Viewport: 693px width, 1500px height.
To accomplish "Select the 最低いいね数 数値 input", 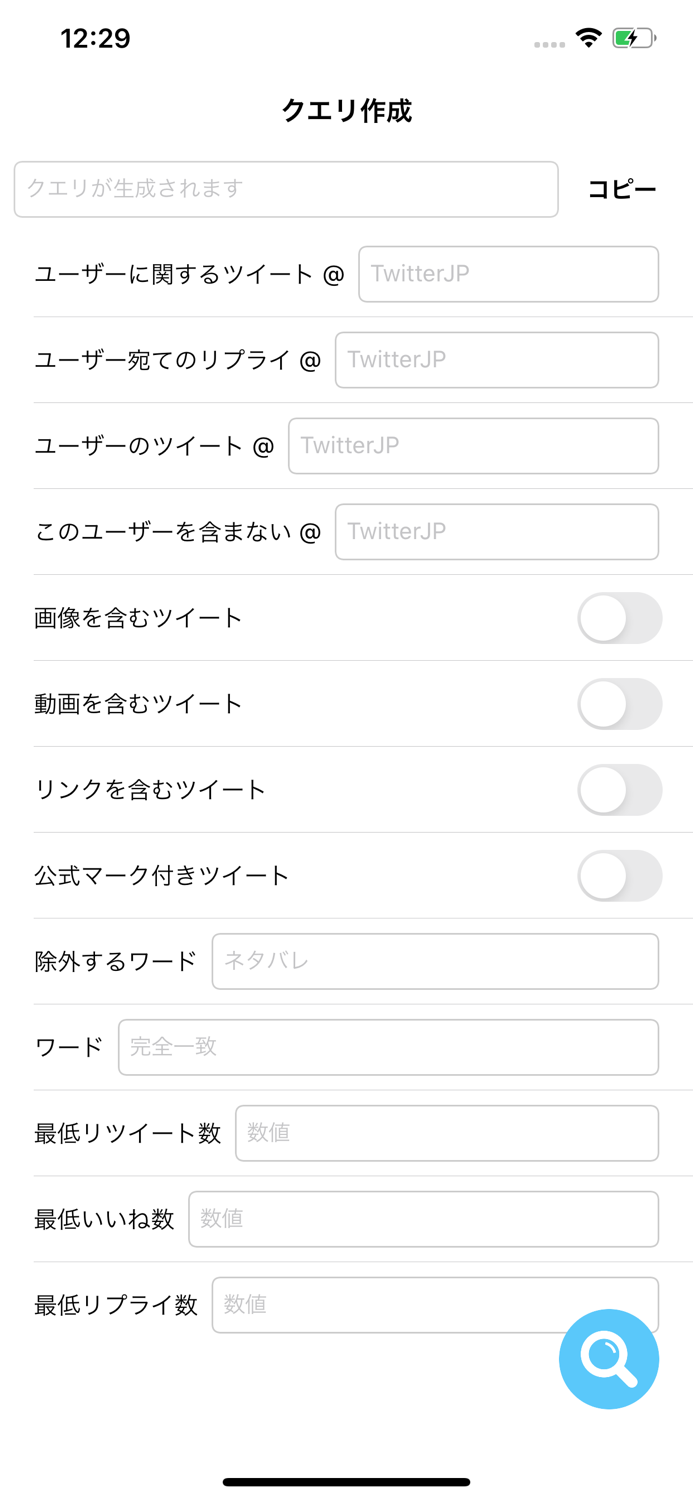I will [x=423, y=1219].
